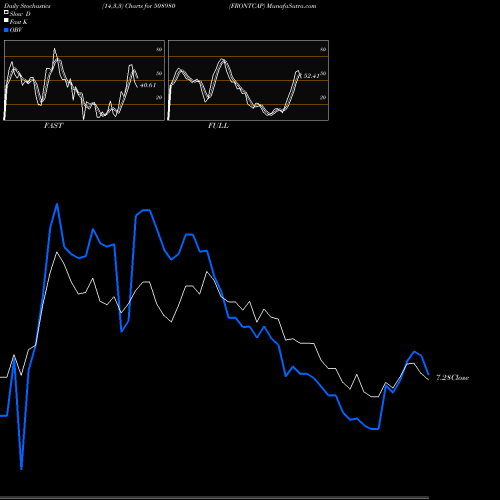This screenshot has height=500, width=500.
Task: Click the 20 axis label in FULL chart
Action: click(323, 97)
